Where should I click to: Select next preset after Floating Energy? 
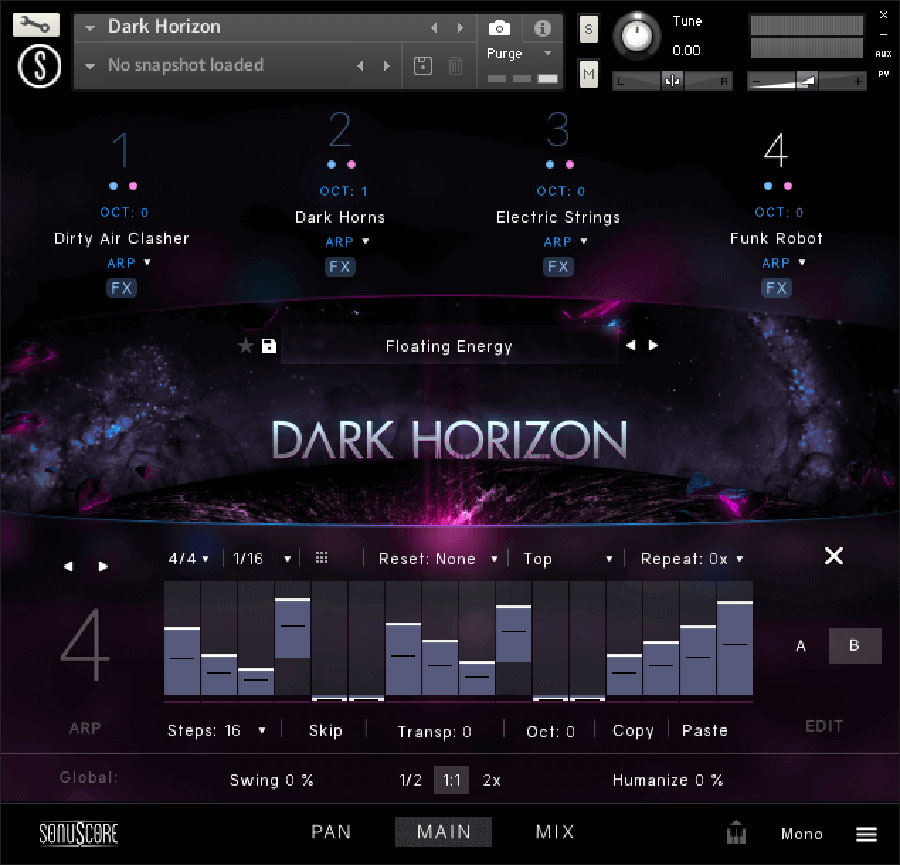click(653, 346)
